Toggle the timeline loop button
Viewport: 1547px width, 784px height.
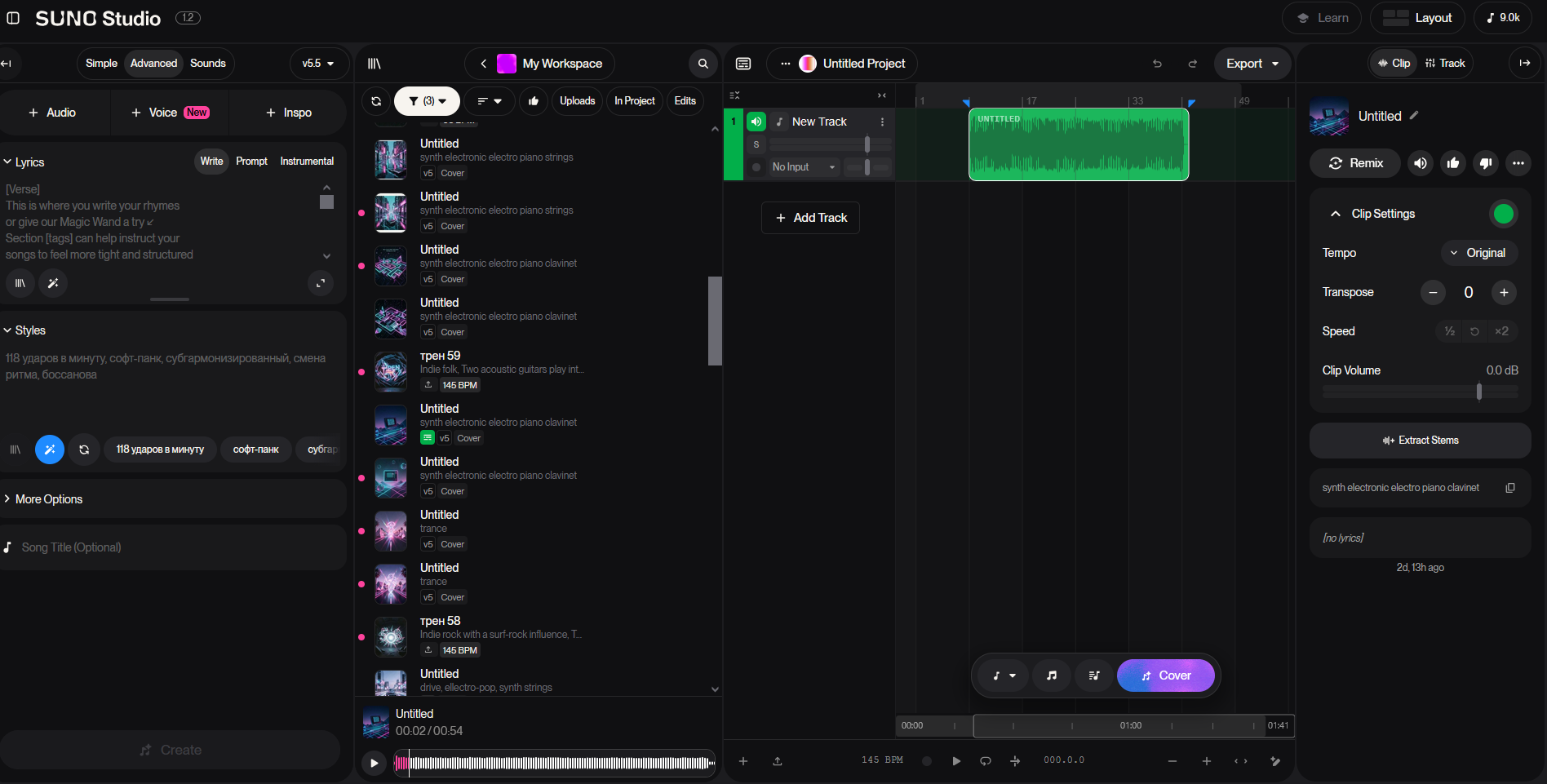986,760
